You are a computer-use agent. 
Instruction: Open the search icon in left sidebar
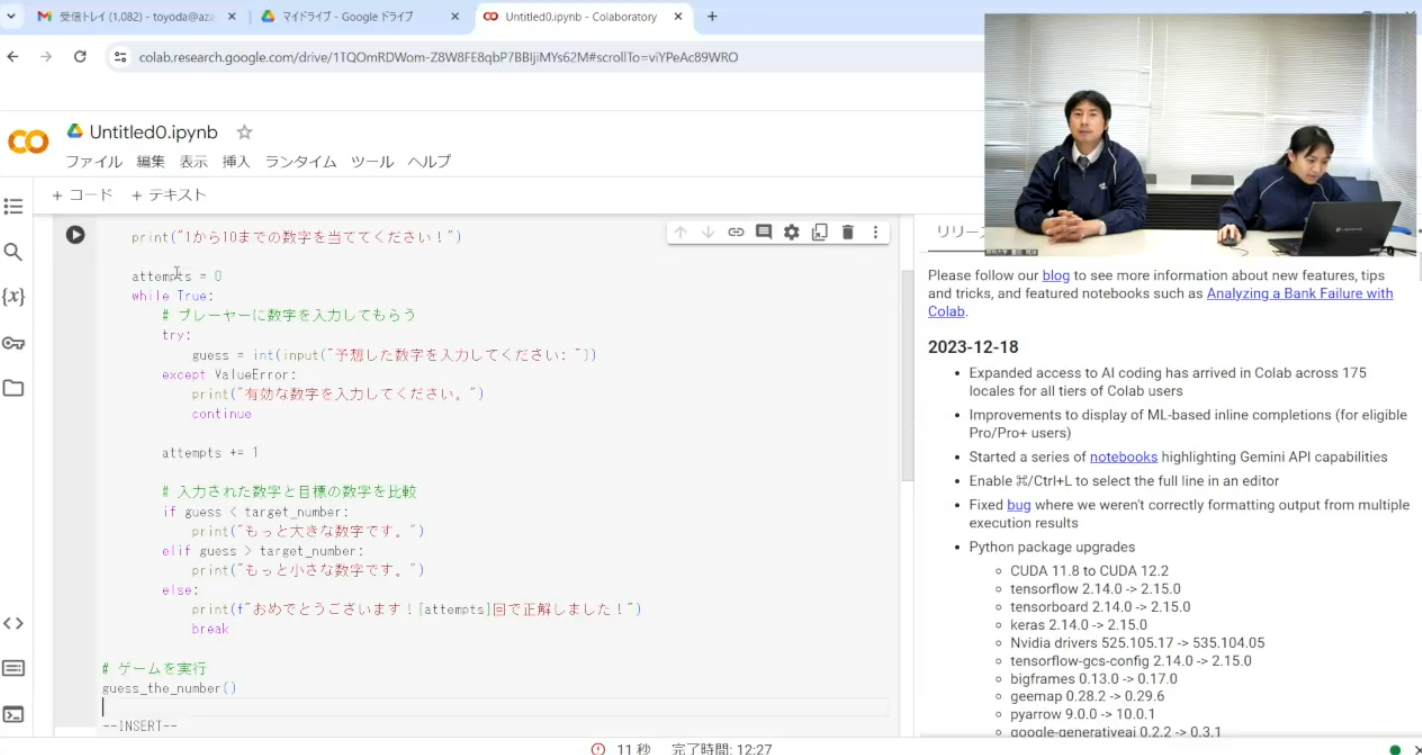(13, 252)
